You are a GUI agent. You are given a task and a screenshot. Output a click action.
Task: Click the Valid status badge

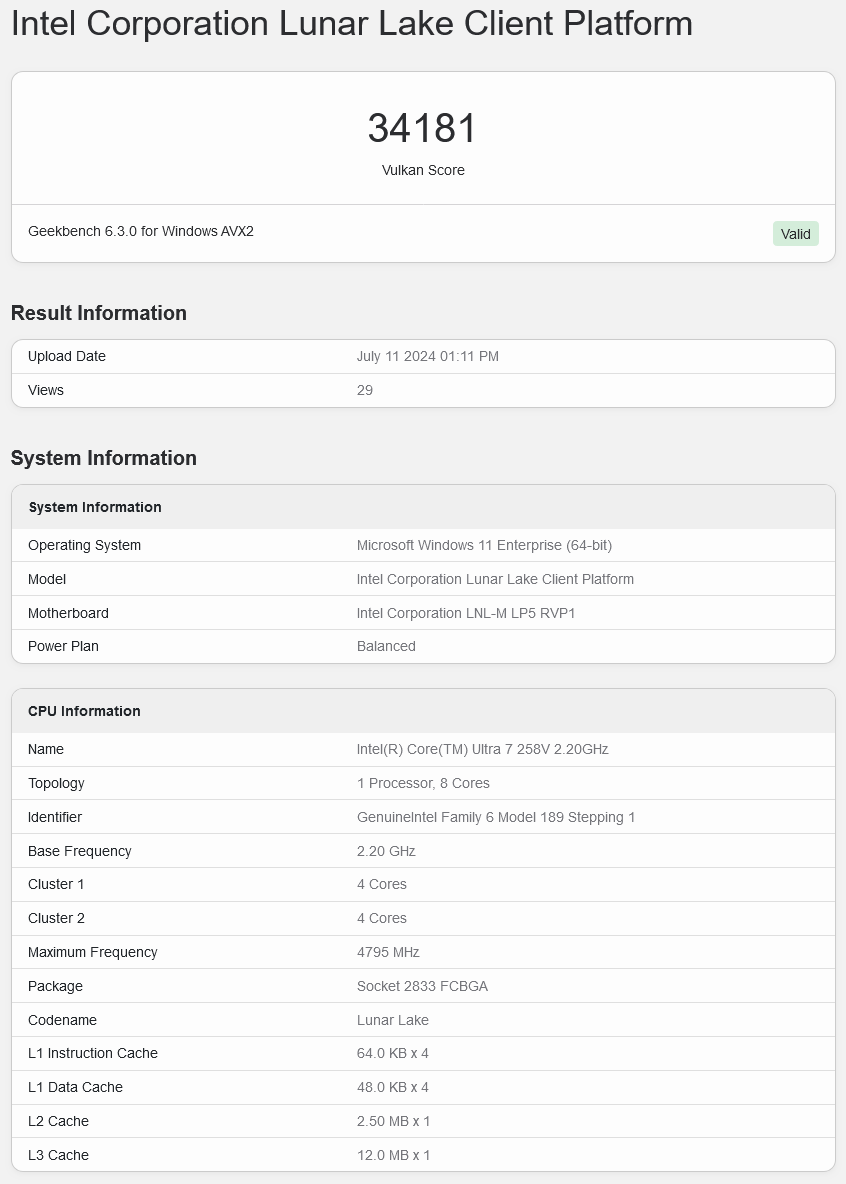click(x=795, y=233)
